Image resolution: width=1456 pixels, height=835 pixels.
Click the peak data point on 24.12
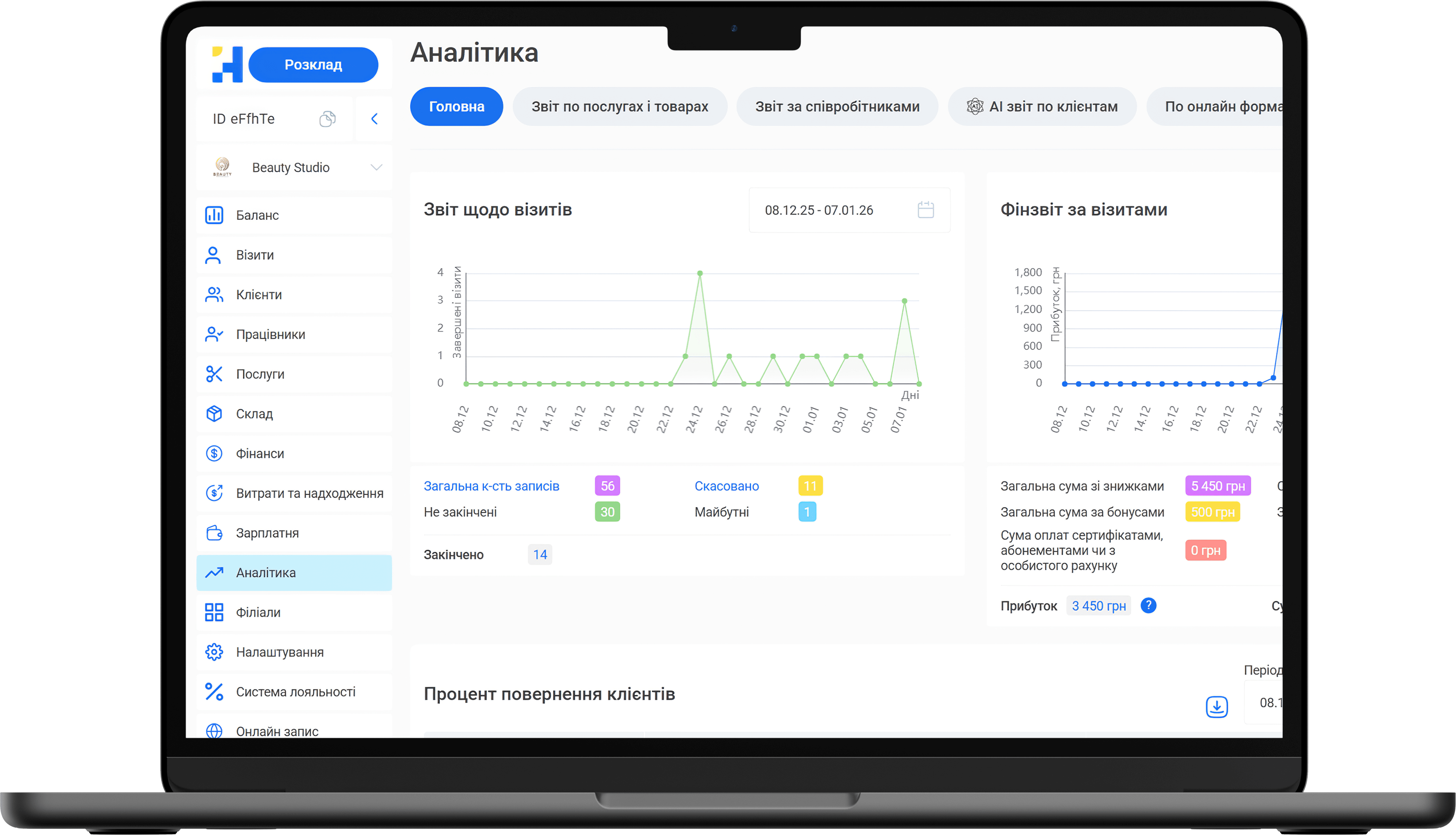(699, 273)
